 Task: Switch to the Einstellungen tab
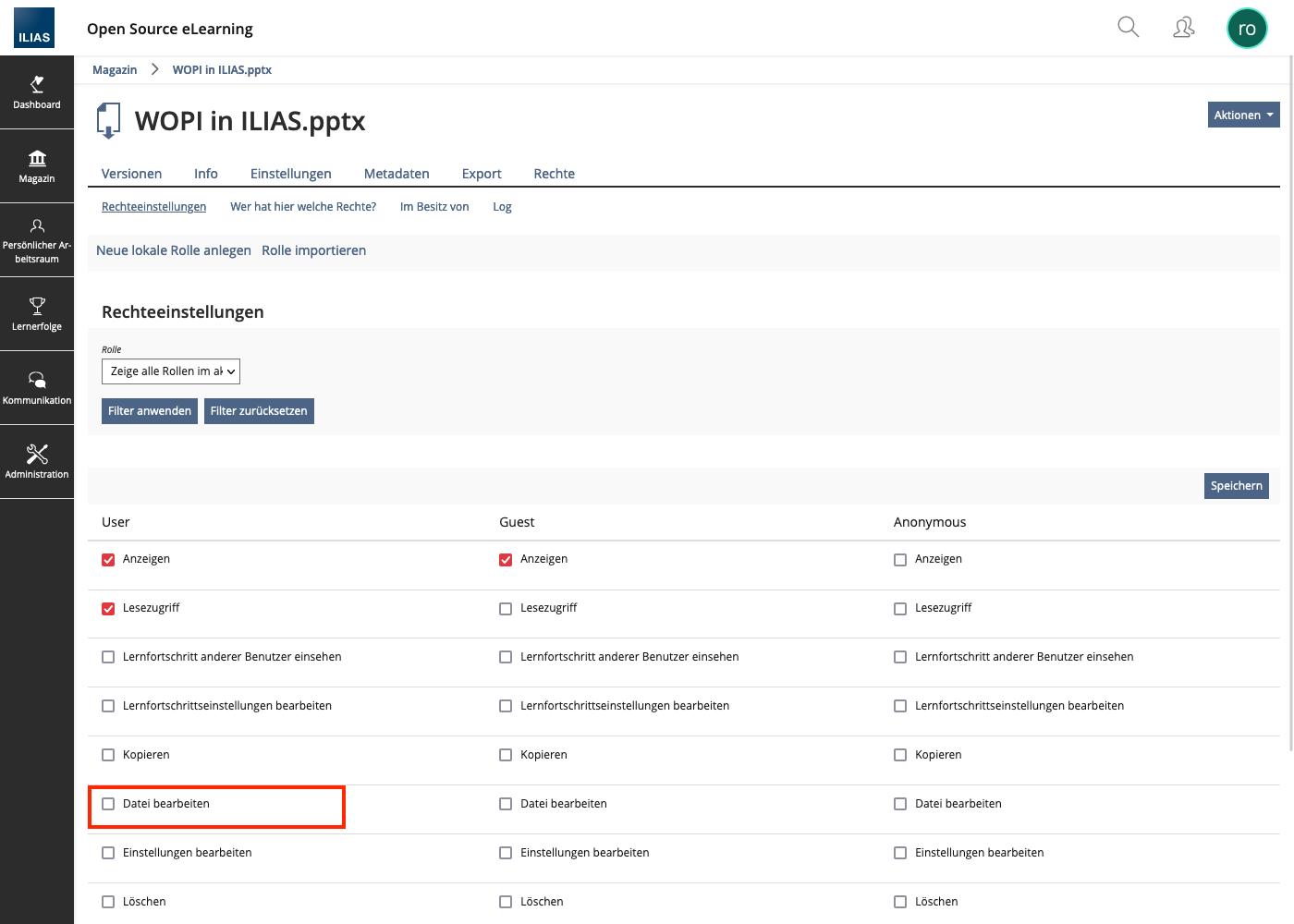(x=290, y=174)
